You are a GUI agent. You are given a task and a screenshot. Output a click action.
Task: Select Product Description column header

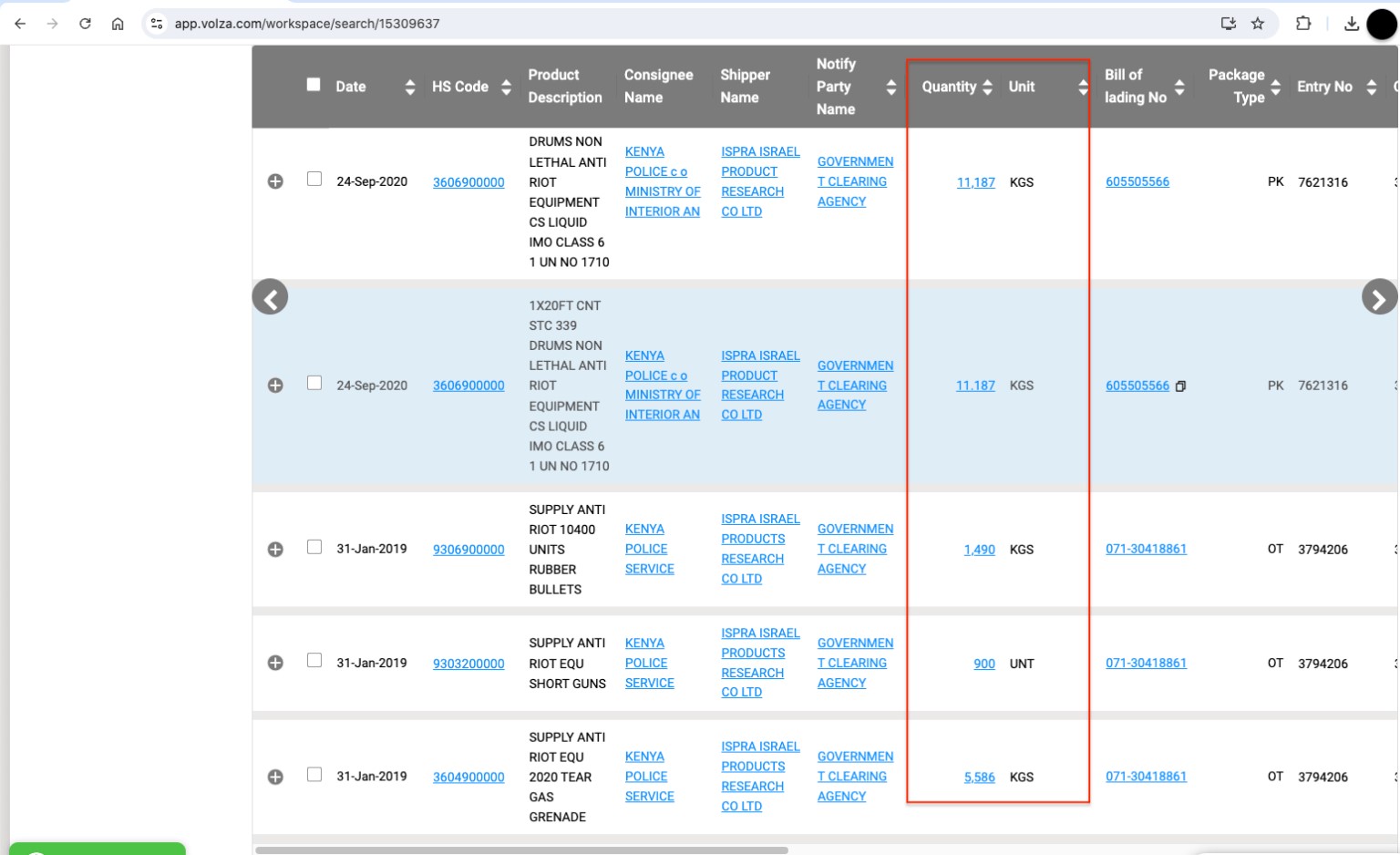click(x=565, y=87)
